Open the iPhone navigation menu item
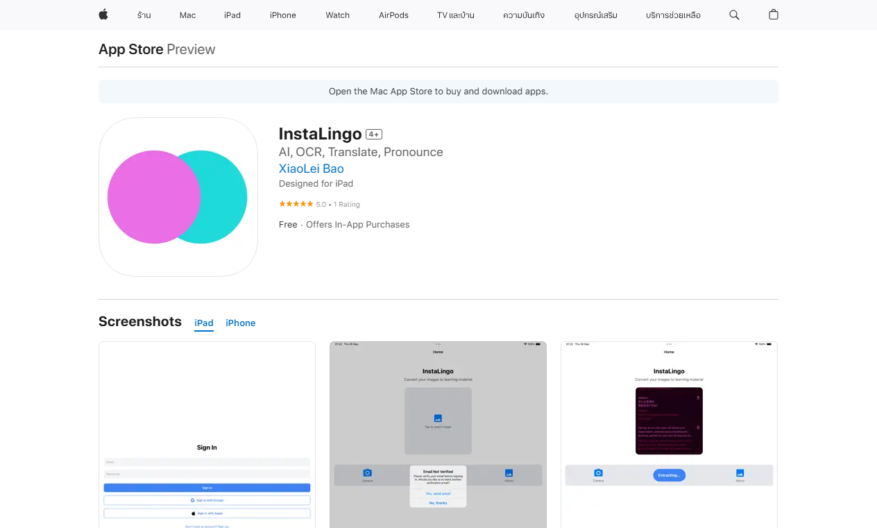This screenshot has height=528, width=877. pos(282,15)
